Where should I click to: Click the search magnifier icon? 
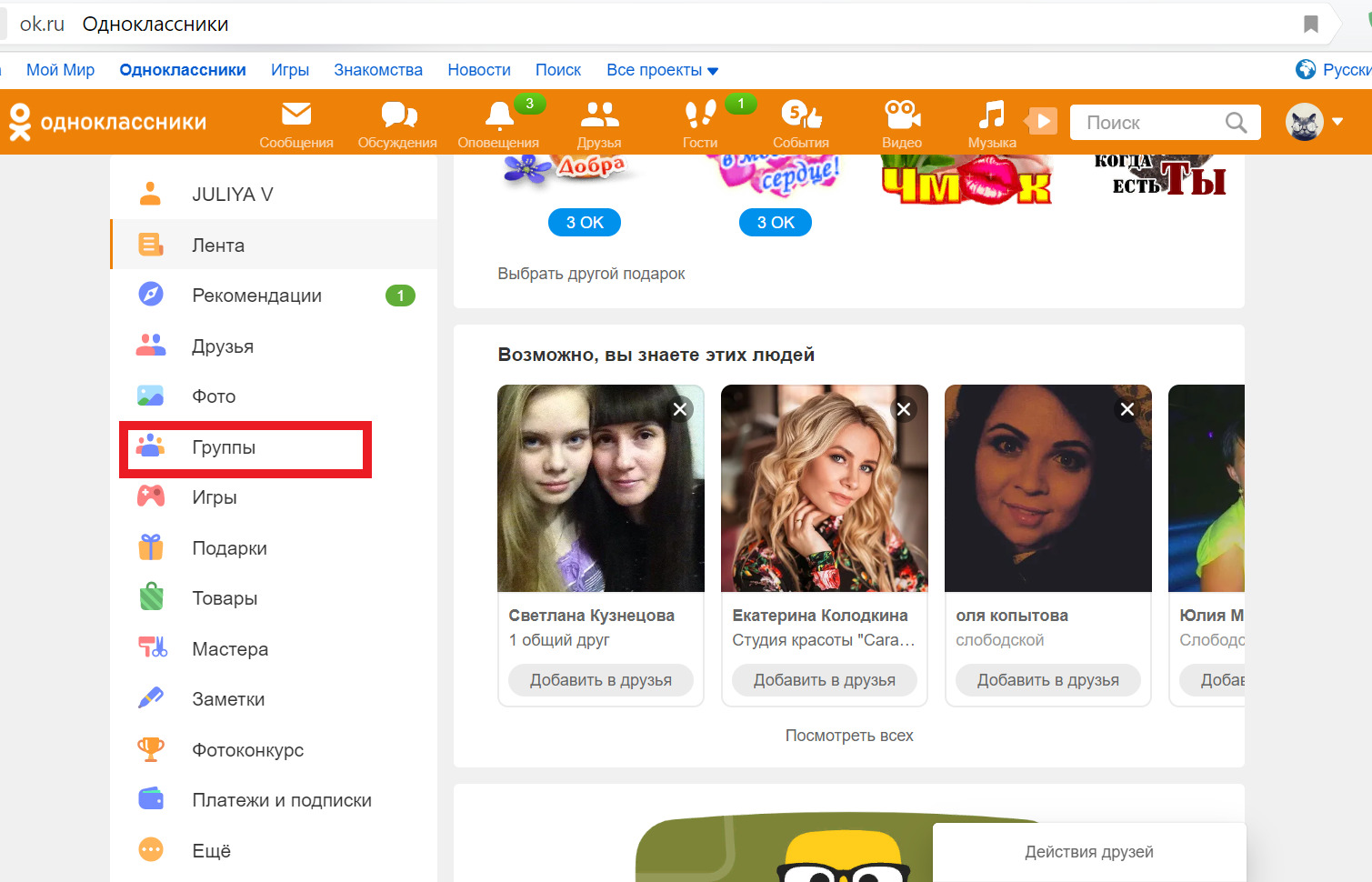coord(1236,122)
